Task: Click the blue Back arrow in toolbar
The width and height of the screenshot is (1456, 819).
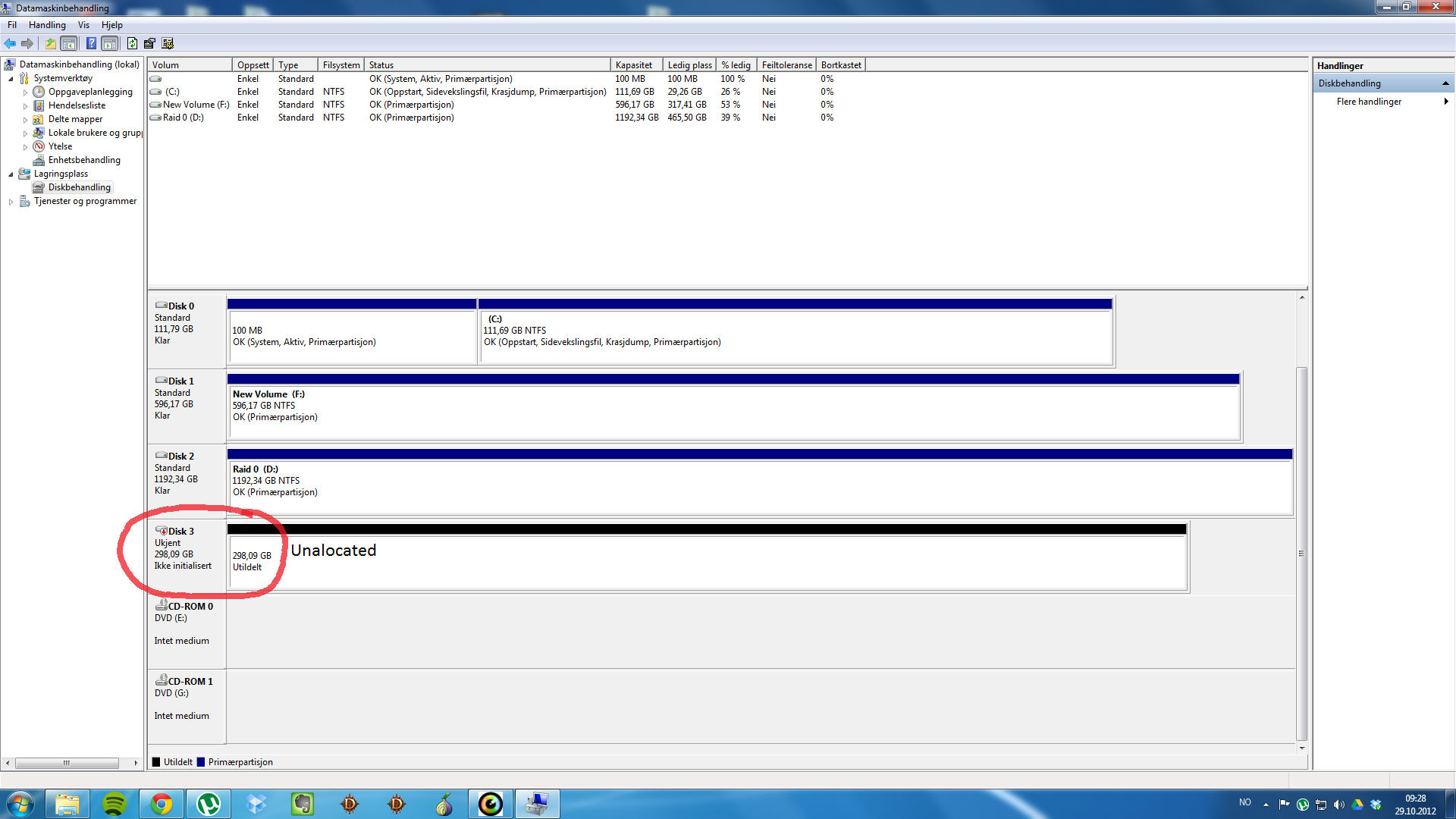Action: pos(10,43)
